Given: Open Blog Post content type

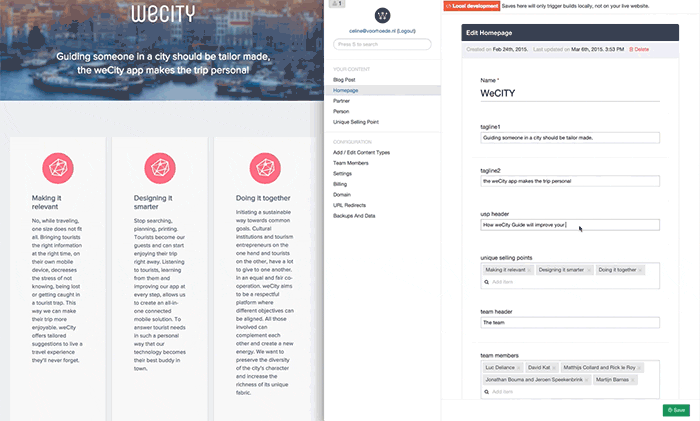Looking at the screenshot, I should [x=344, y=80].
